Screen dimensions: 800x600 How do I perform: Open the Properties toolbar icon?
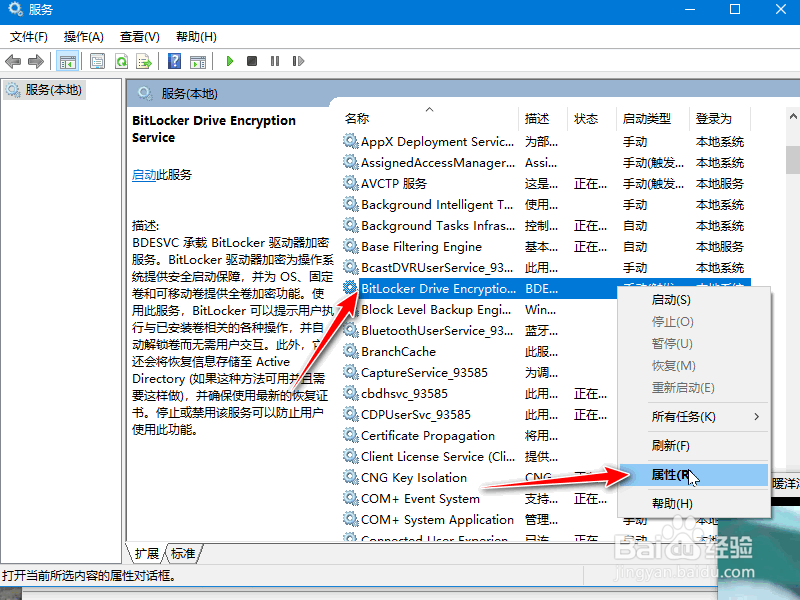(x=97, y=62)
